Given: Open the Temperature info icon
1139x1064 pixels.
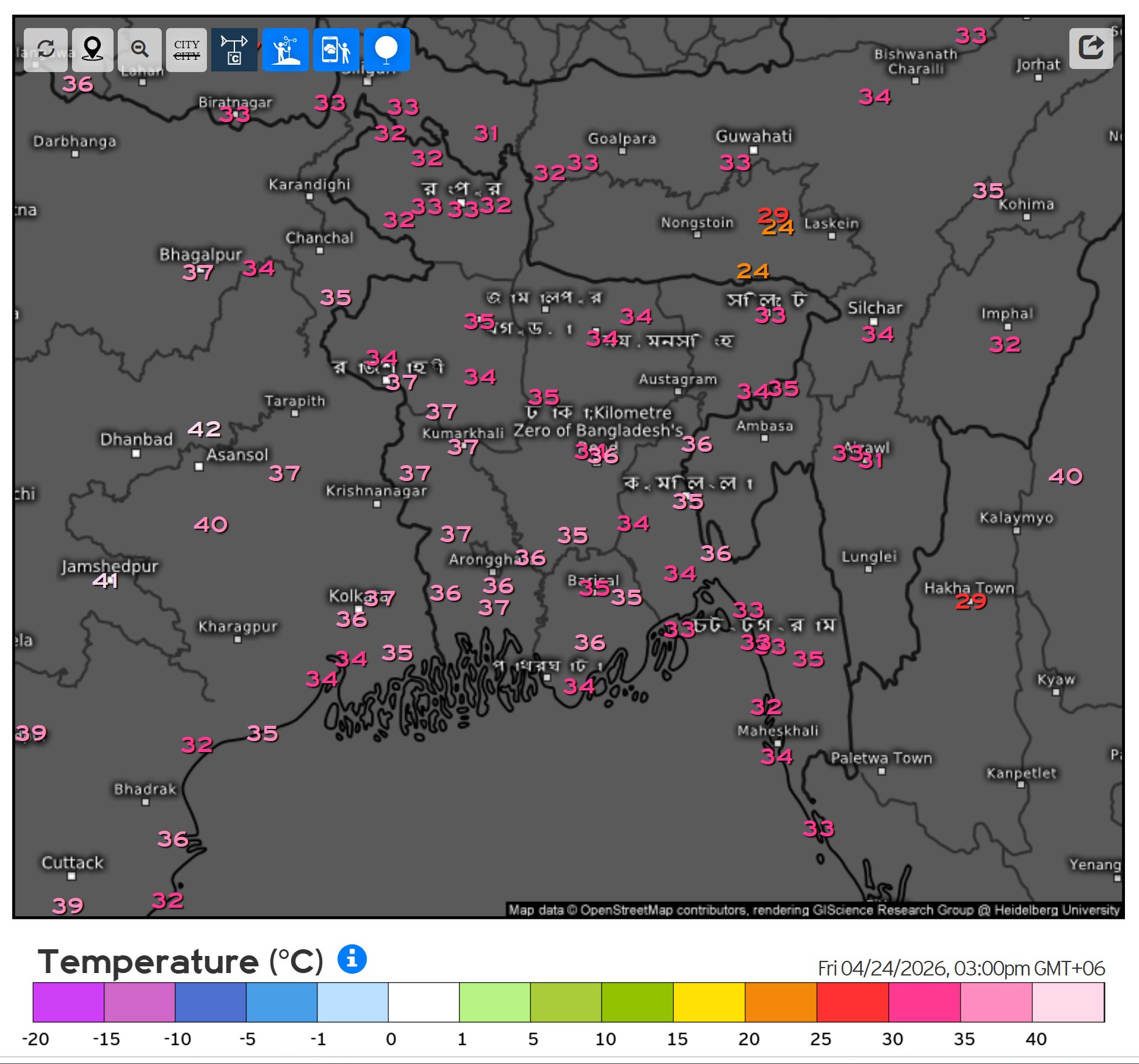Looking at the screenshot, I should [352, 959].
